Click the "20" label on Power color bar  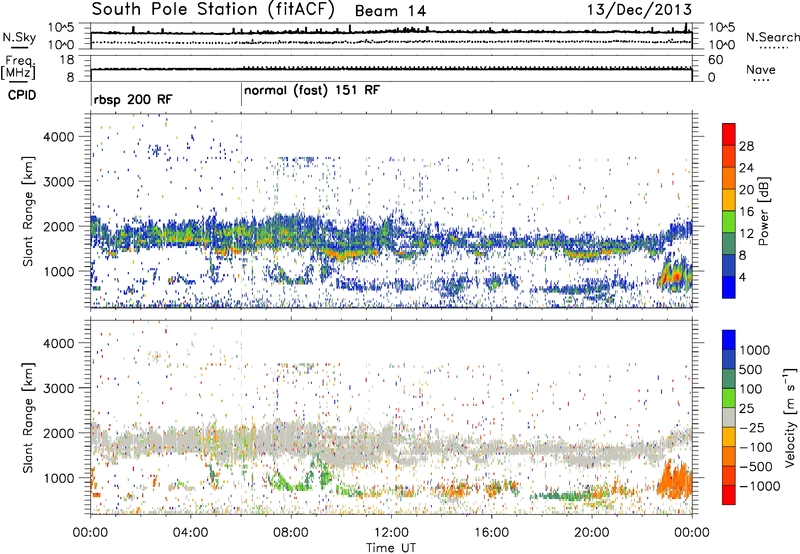(746, 190)
